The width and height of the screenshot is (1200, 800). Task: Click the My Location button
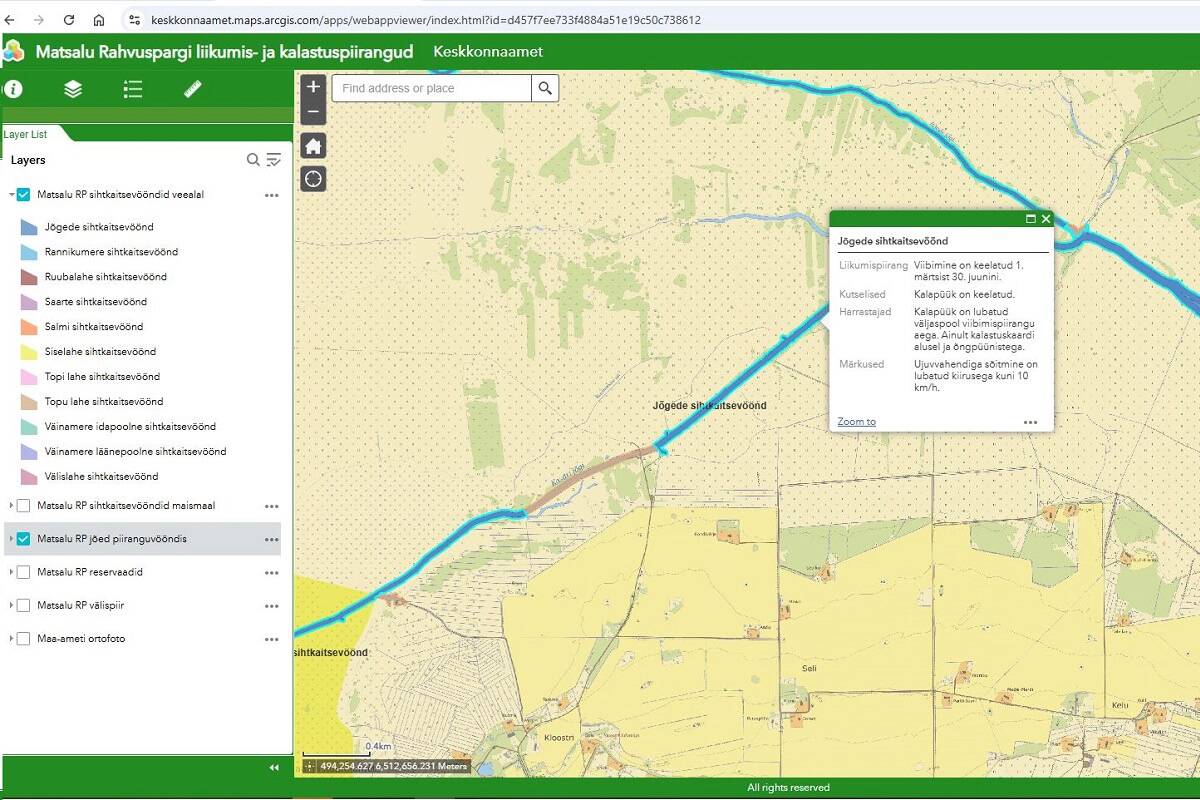tap(313, 179)
